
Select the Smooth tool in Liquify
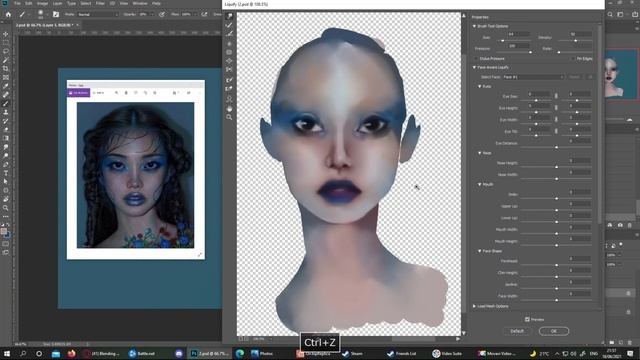[x=229, y=34]
